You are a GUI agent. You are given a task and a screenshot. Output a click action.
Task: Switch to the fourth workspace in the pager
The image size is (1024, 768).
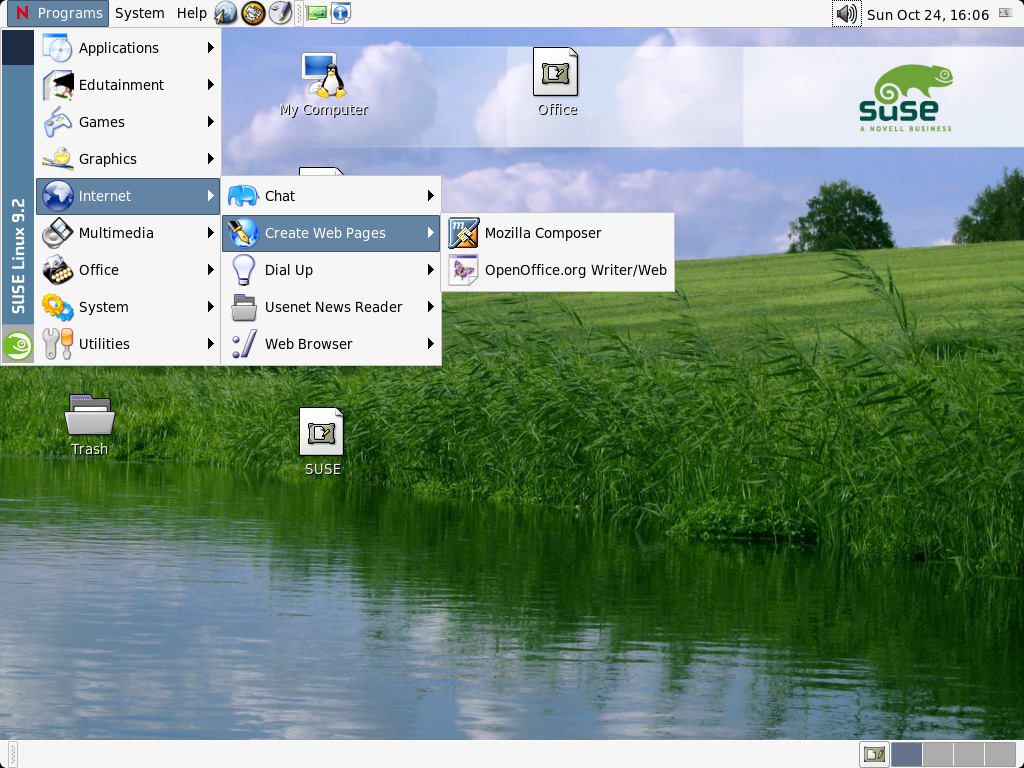[x=999, y=754]
